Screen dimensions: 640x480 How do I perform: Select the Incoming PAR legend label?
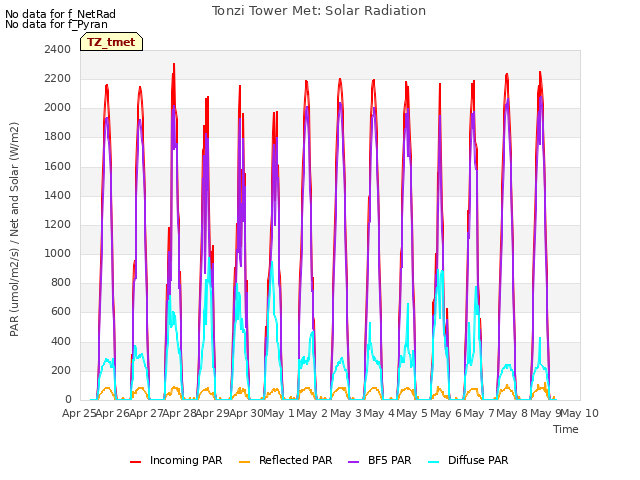tap(186, 460)
